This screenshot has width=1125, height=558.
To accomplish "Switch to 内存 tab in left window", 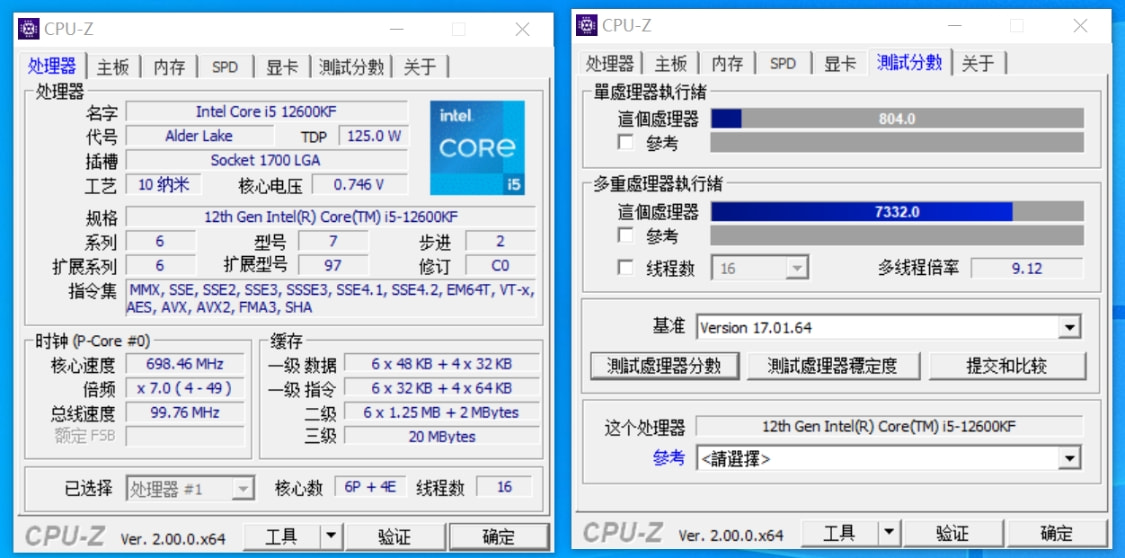I will [x=169, y=67].
